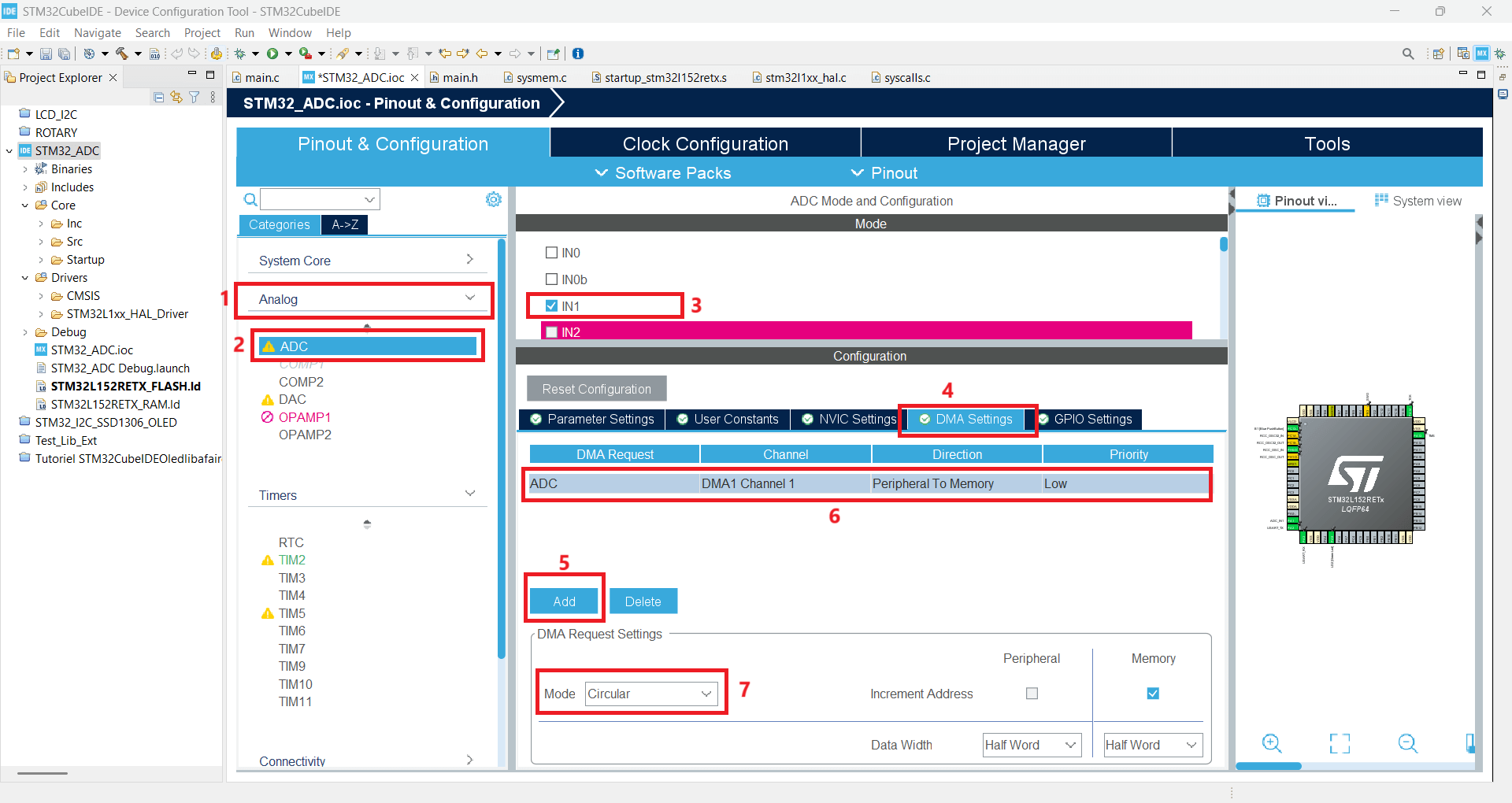Image resolution: width=1512 pixels, height=803 pixels.
Task: Open the DMA Mode Circular dropdown
Action: coord(651,694)
